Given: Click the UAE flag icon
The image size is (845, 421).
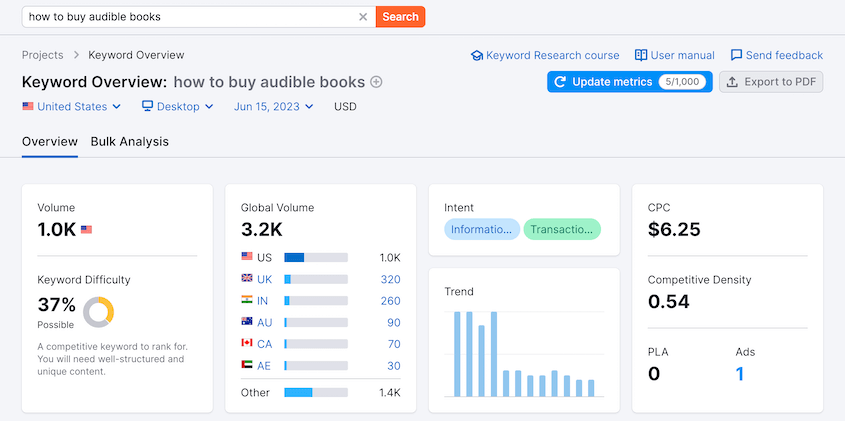Looking at the screenshot, I should 247,364.
